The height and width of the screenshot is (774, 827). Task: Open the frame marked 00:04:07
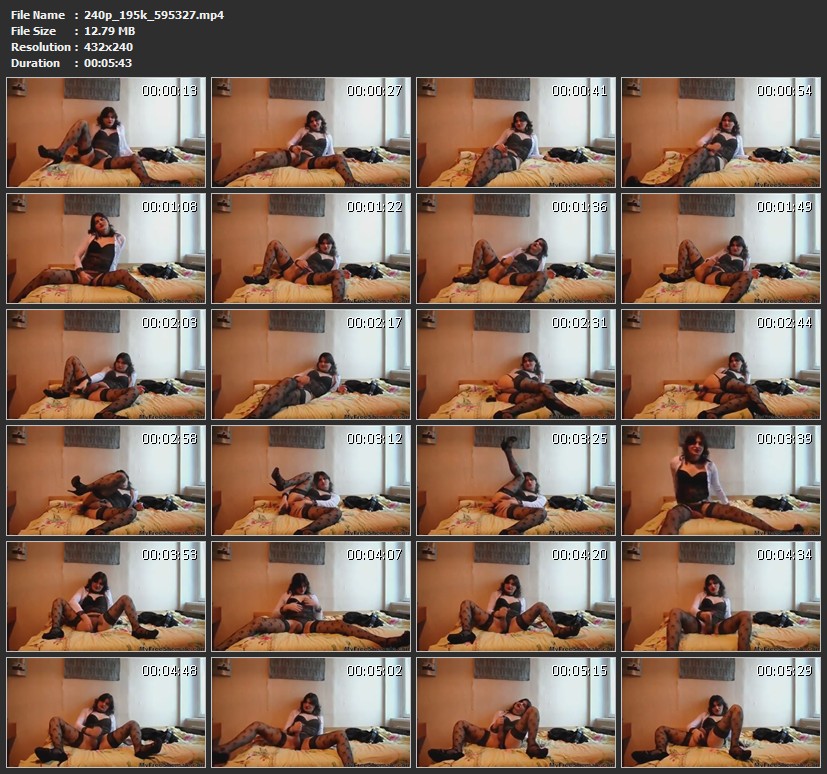click(x=311, y=596)
